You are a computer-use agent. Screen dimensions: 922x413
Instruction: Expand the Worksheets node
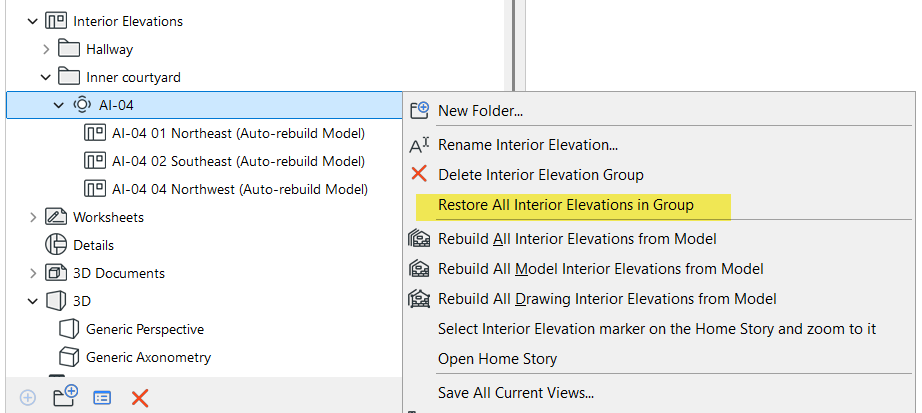pos(33,217)
